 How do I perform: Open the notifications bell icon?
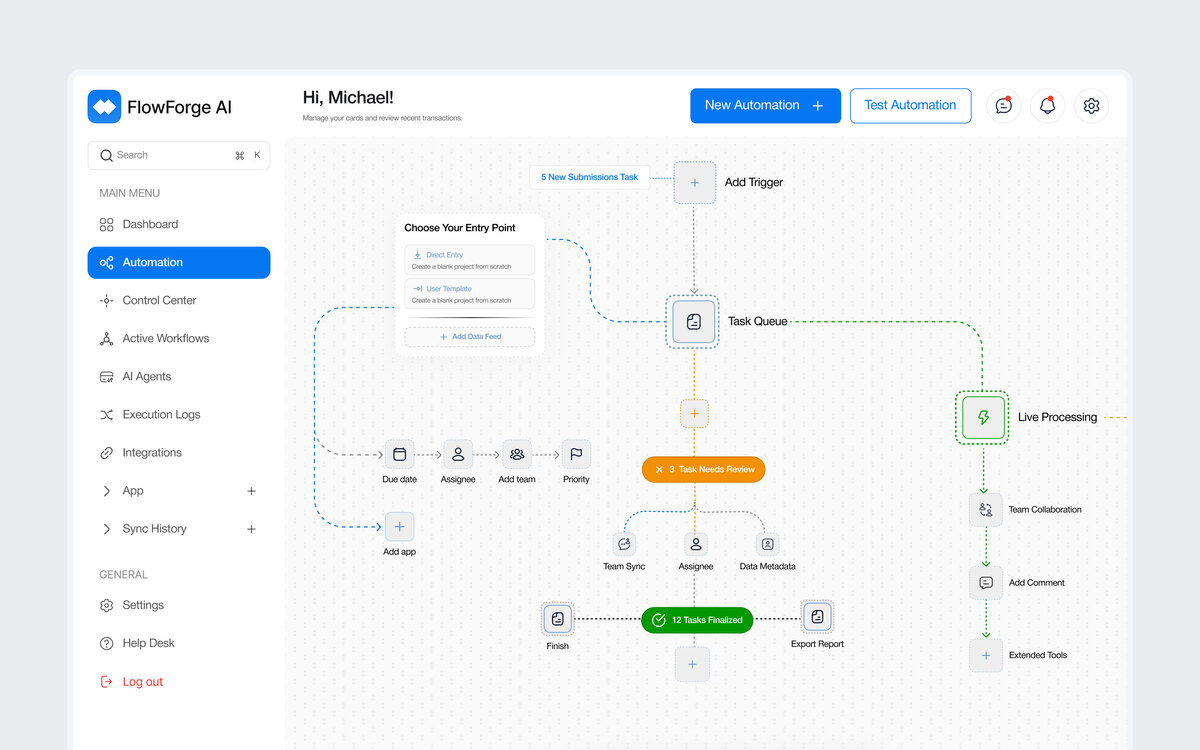(1048, 105)
